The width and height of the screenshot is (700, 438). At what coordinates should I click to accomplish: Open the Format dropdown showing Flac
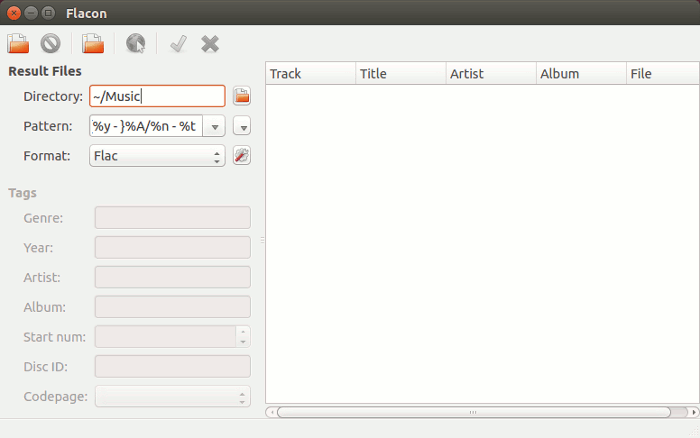click(157, 155)
